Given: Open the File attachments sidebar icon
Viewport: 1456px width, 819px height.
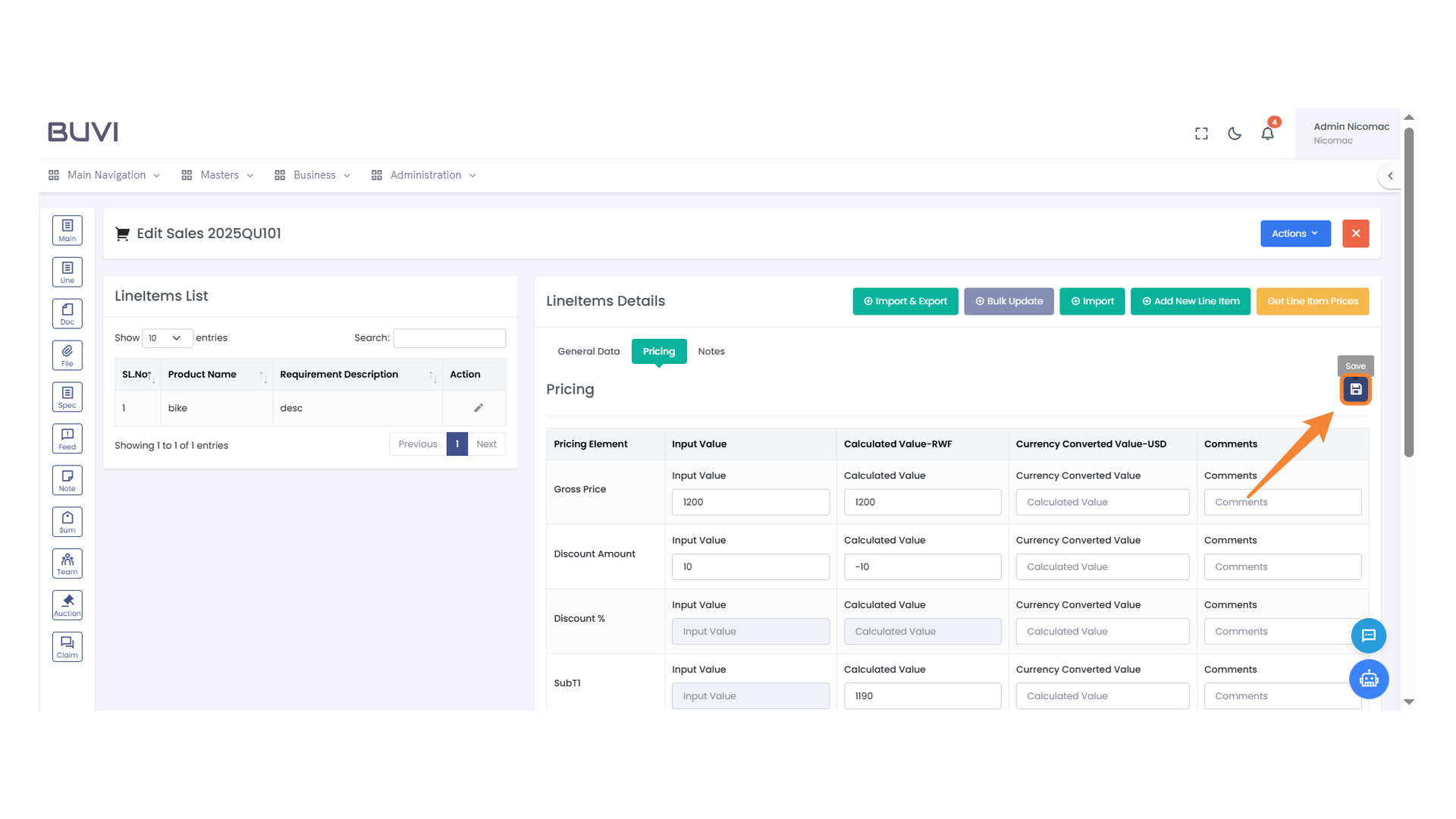Looking at the screenshot, I should pos(67,355).
